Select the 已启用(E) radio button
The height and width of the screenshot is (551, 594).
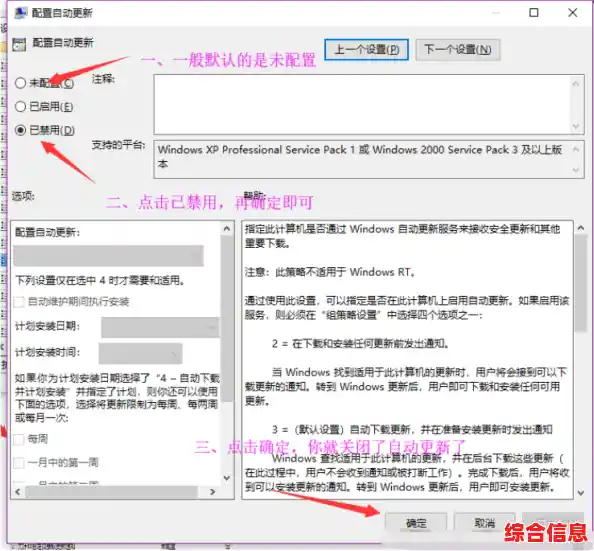point(20,106)
